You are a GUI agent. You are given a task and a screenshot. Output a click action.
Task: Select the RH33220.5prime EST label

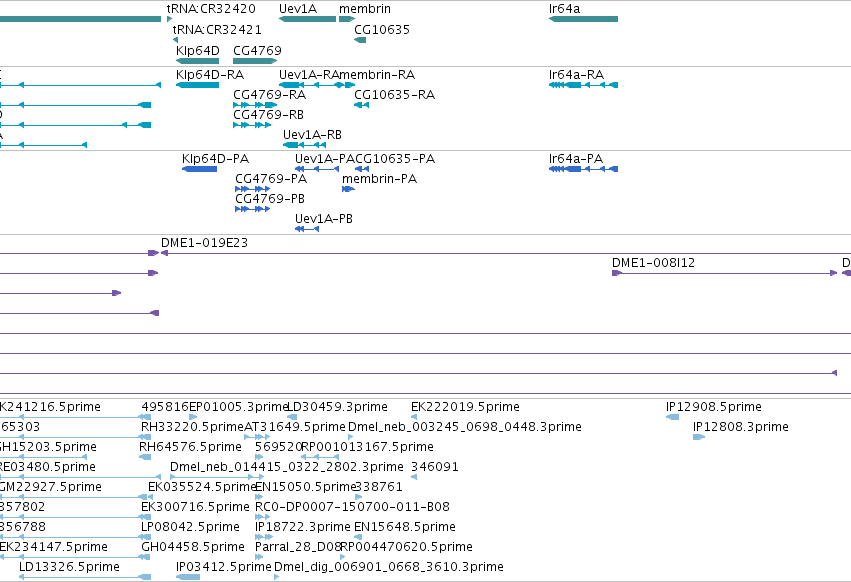(193, 427)
